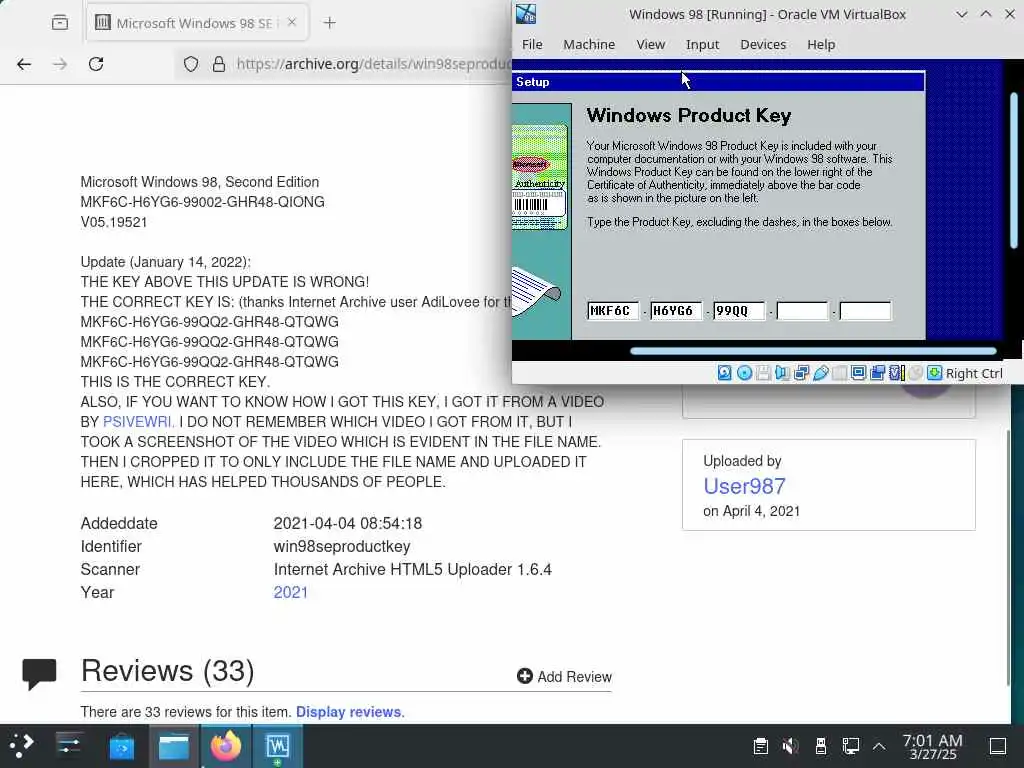Click the padlock site security icon
This screenshot has width=1024, height=768.
pyautogui.click(x=219, y=64)
